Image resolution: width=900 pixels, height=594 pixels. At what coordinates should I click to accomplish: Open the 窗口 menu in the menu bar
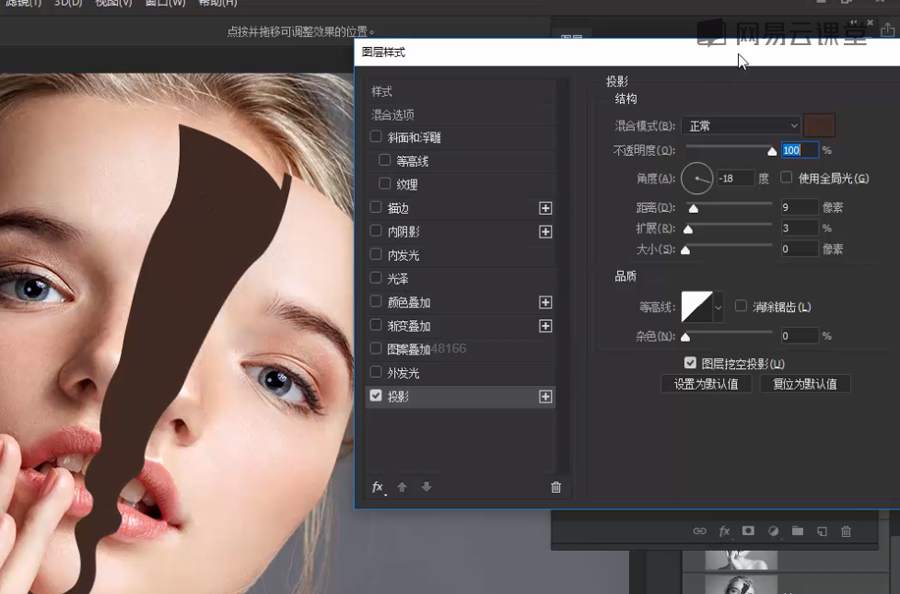click(165, 3)
